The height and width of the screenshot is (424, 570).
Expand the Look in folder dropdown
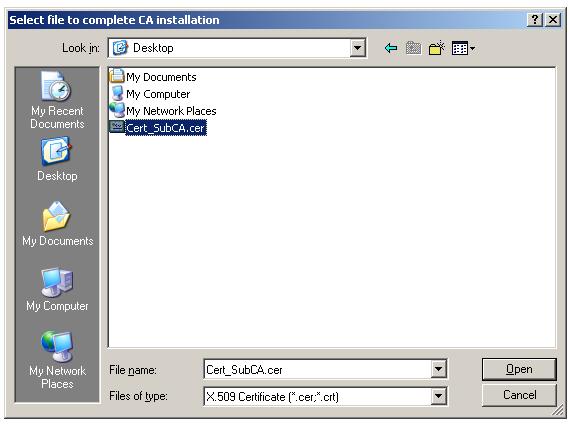358,48
